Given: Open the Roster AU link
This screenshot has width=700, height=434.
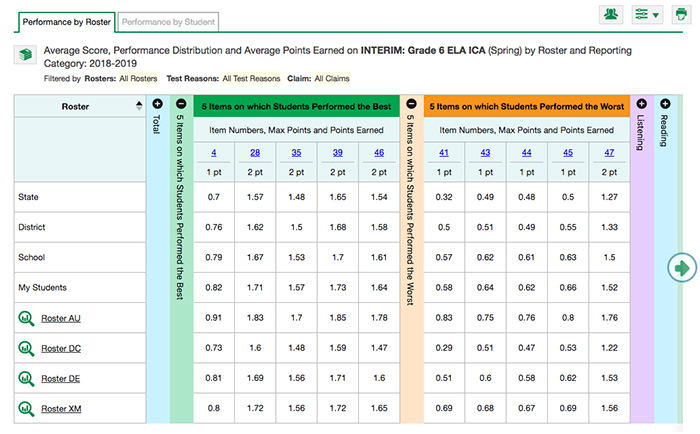Looking at the screenshot, I should pos(61,318).
